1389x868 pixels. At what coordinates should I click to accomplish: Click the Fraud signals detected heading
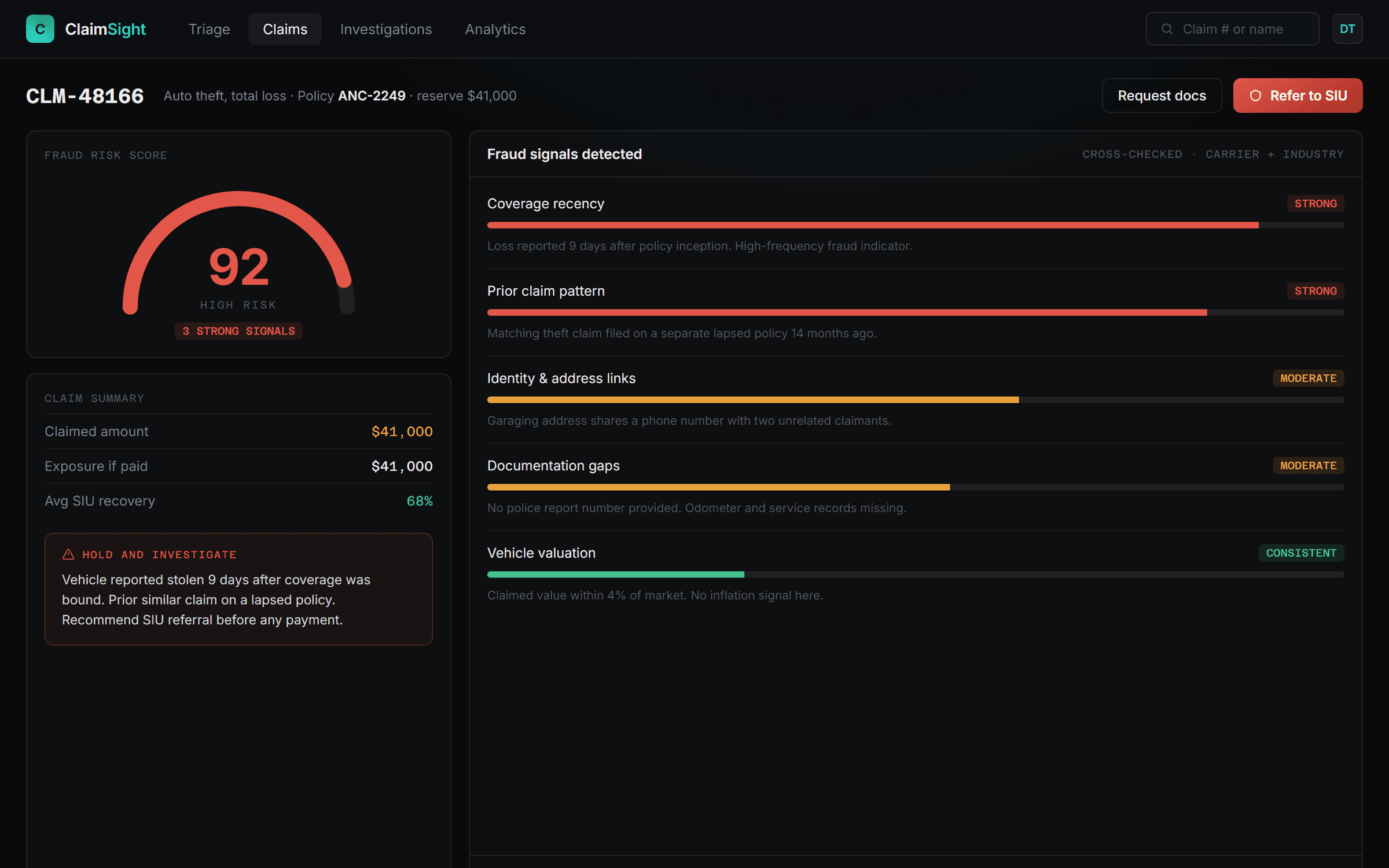(564, 154)
